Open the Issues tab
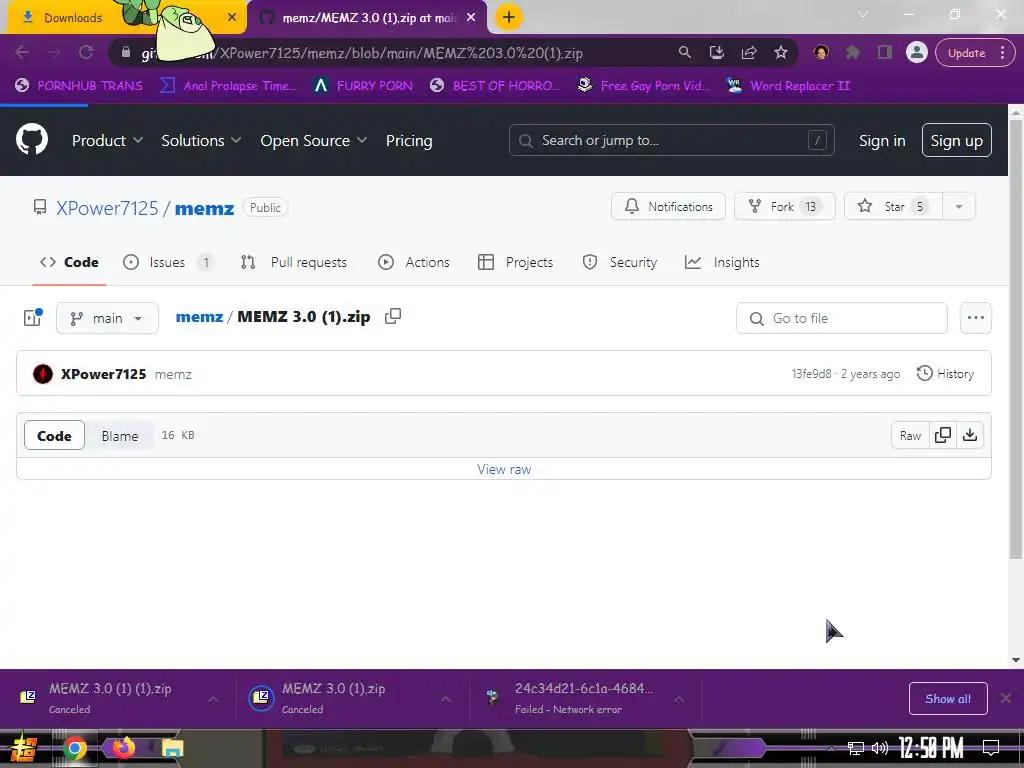The image size is (1024, 768). pyautogui.click(x=168, y=262)
